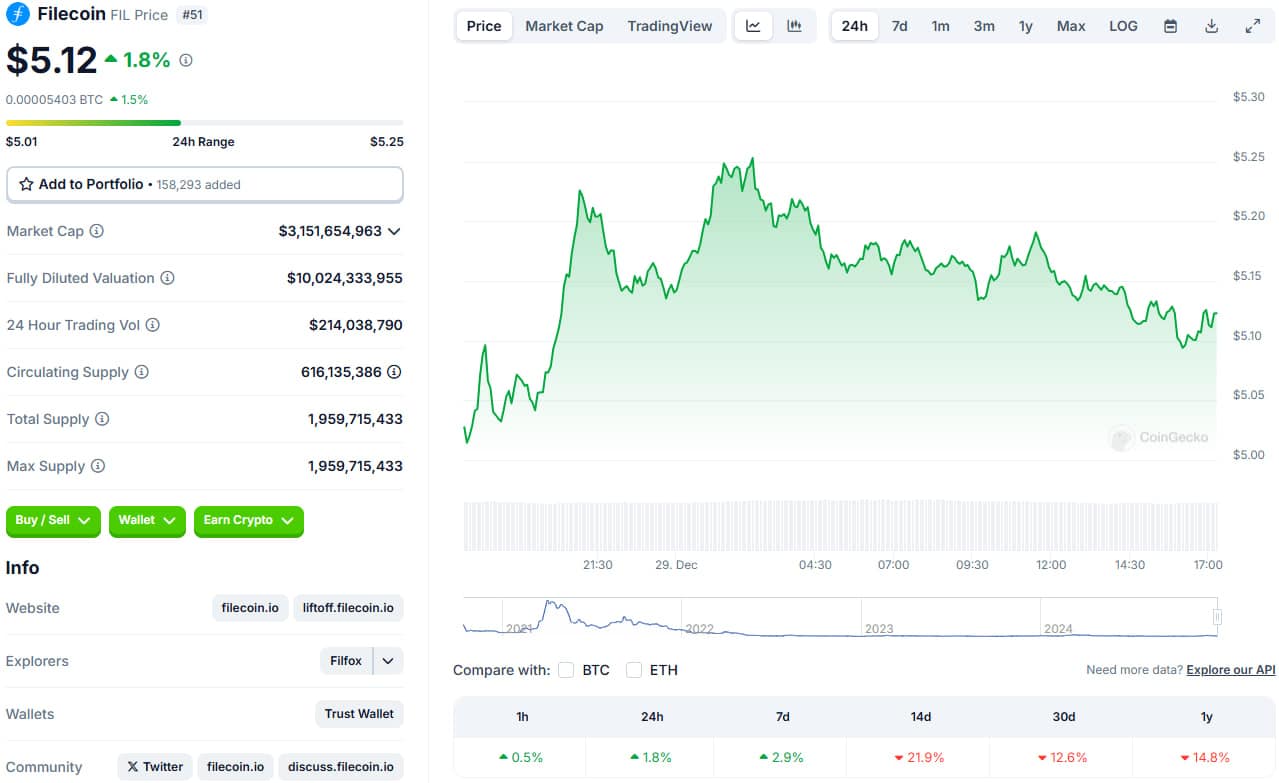Open the 24 Hour Trading Vol info icon
Viewport: 1279px width, 783px height.
pos(153,325)
